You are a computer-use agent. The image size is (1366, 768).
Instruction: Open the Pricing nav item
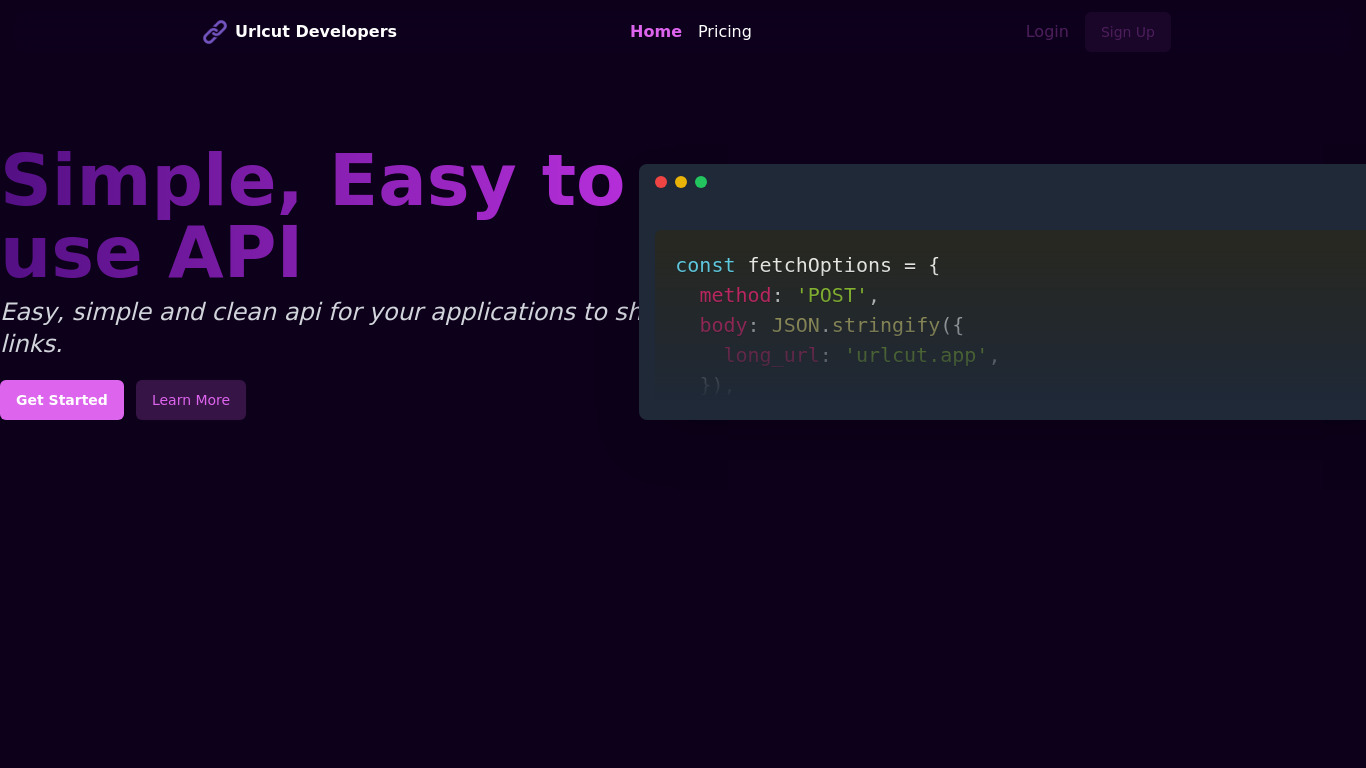click(725, 32)
